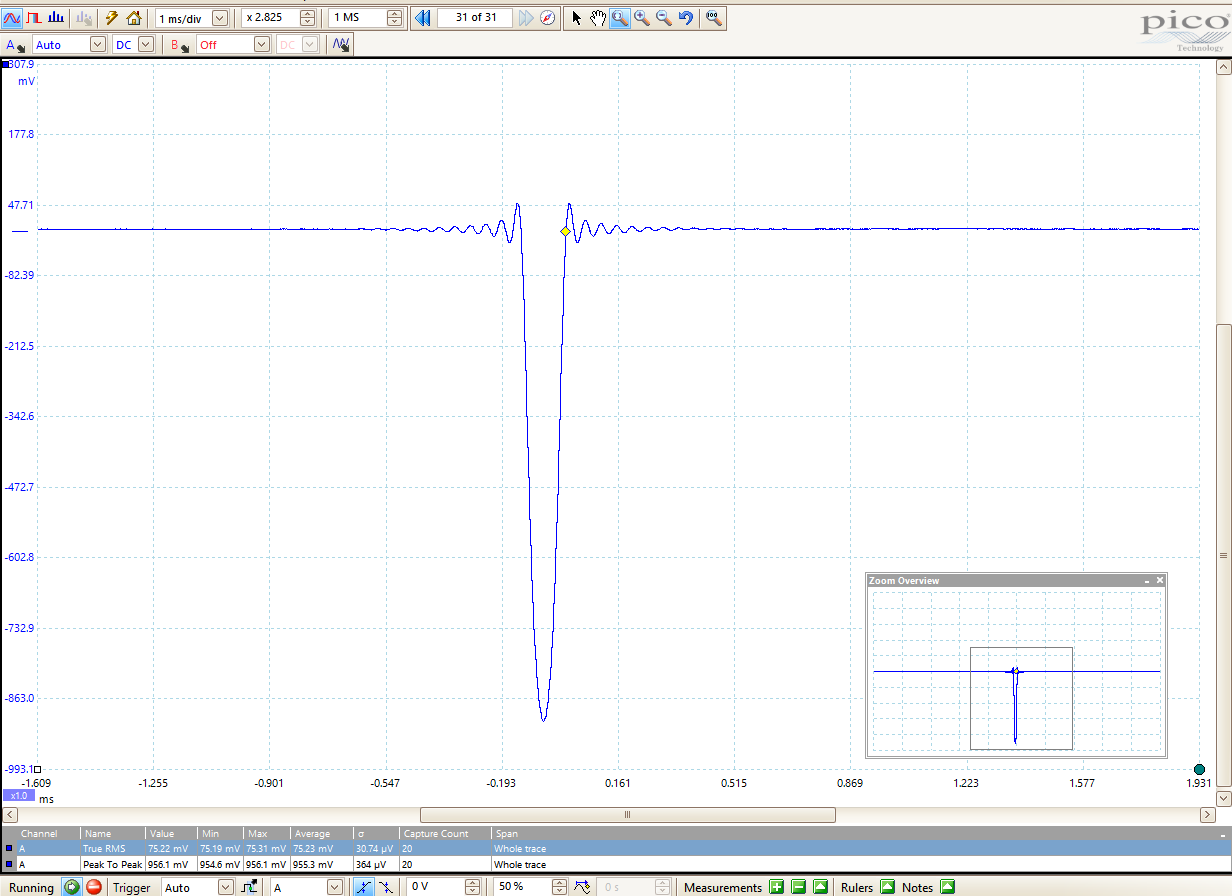The image size is (1232, 896).
Task: Open the trigger source A dropdown
Action: tap(335, 887)
